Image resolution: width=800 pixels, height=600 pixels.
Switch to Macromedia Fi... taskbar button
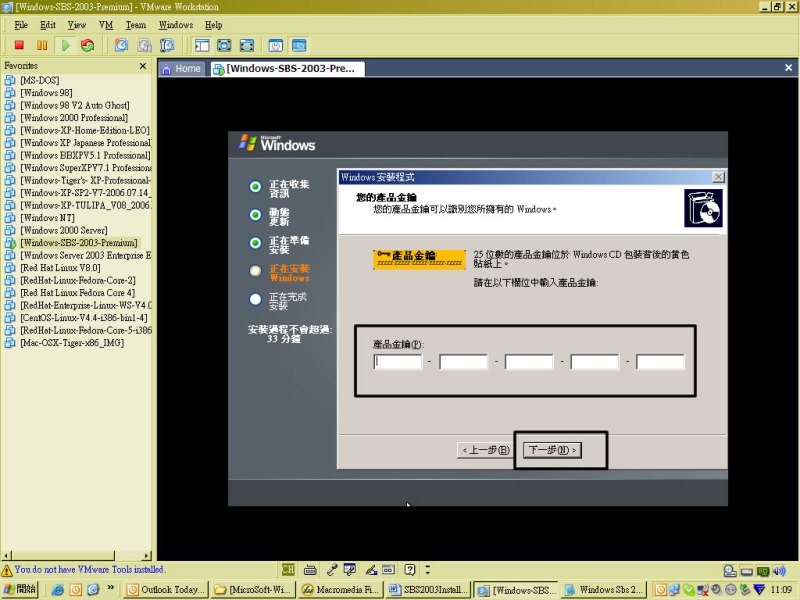click(341, 590)
